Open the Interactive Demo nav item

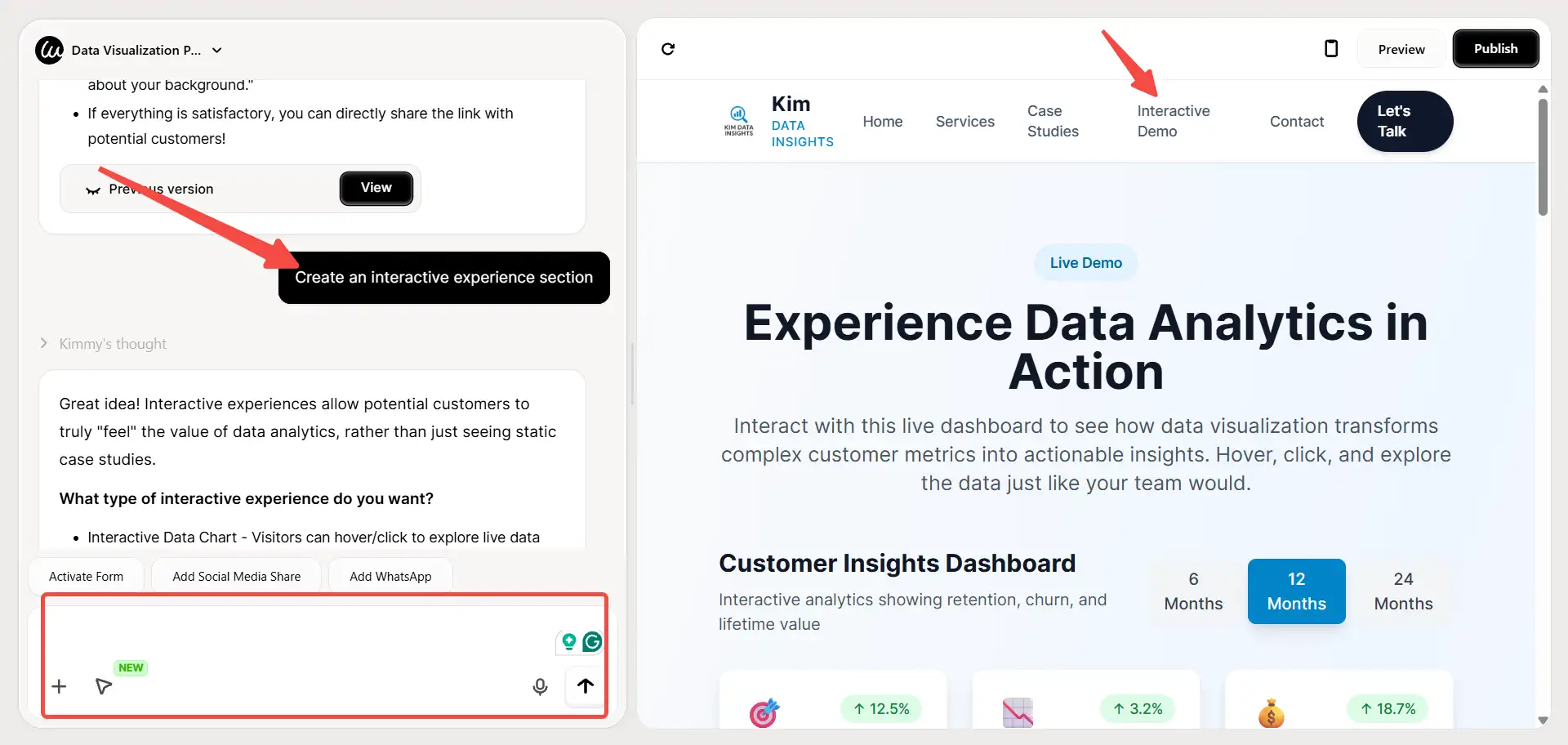(1174, 121)
